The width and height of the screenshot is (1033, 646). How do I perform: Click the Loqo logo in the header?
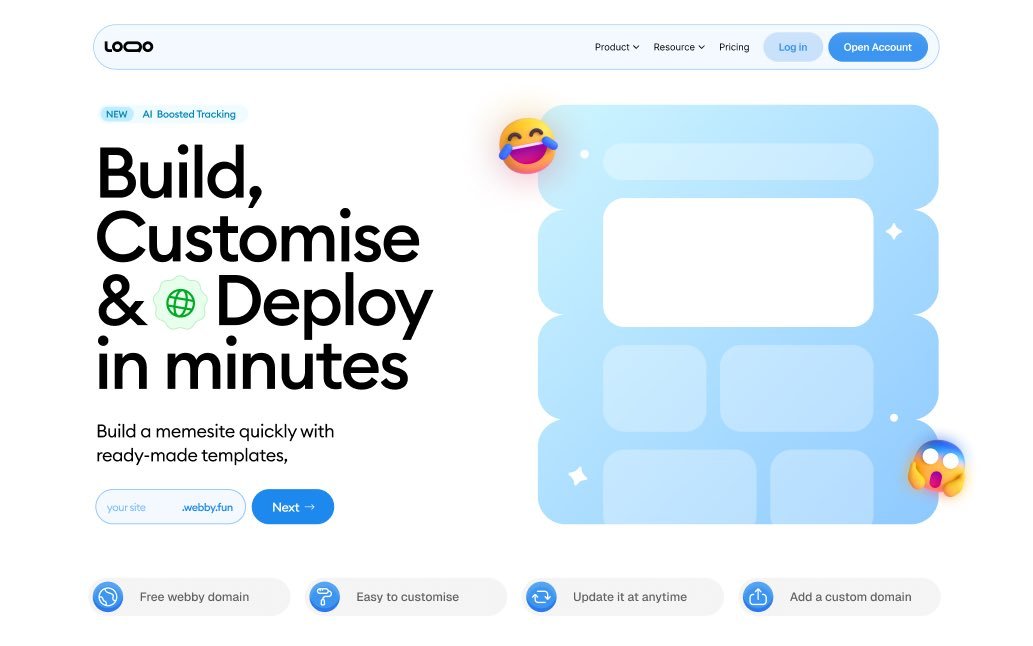point(128,47)
